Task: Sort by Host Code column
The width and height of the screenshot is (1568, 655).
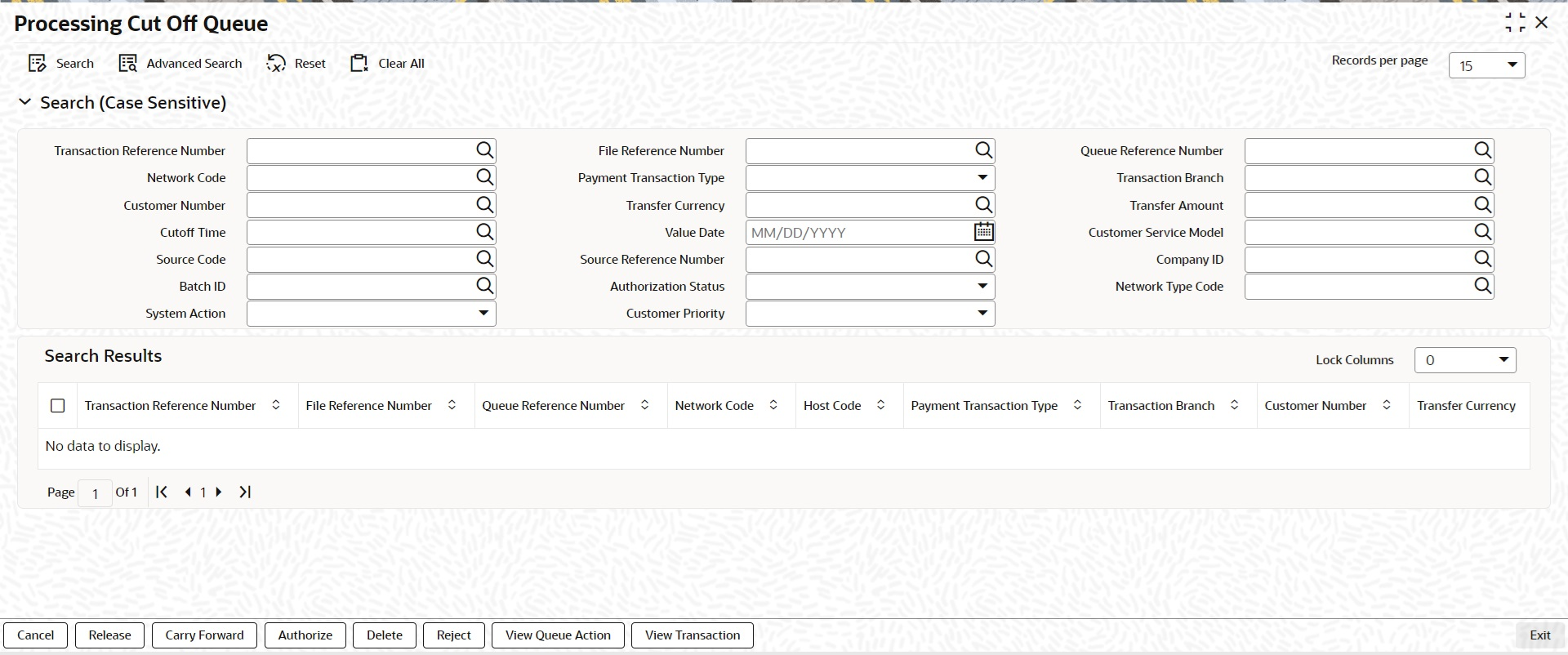Action: (x=880, y=405)
